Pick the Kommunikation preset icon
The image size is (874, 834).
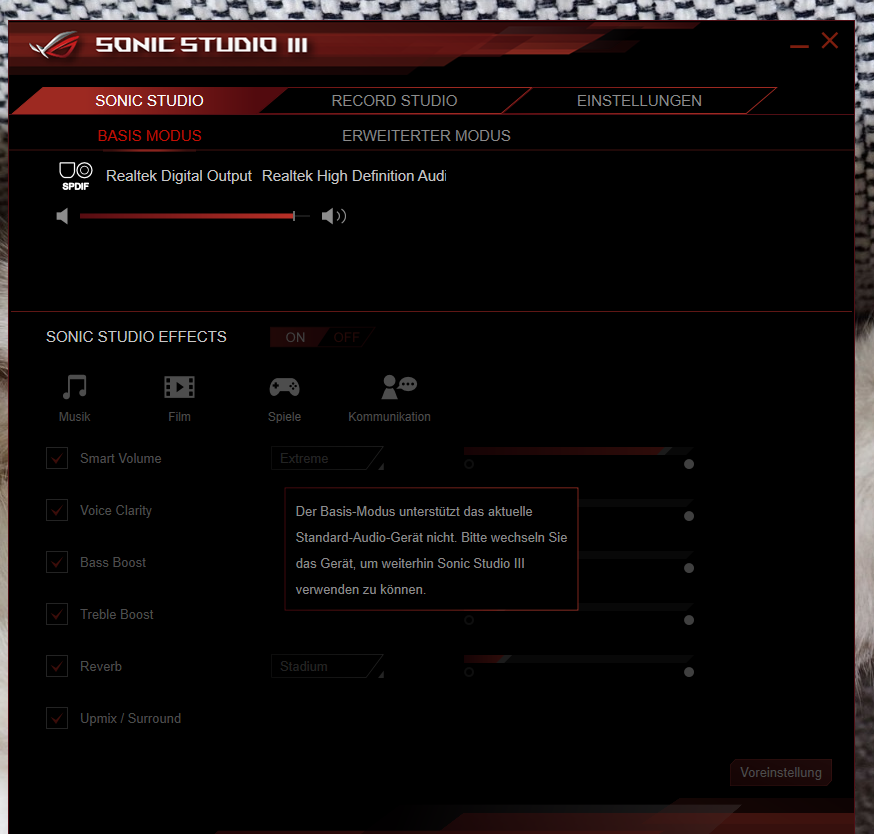399,387
